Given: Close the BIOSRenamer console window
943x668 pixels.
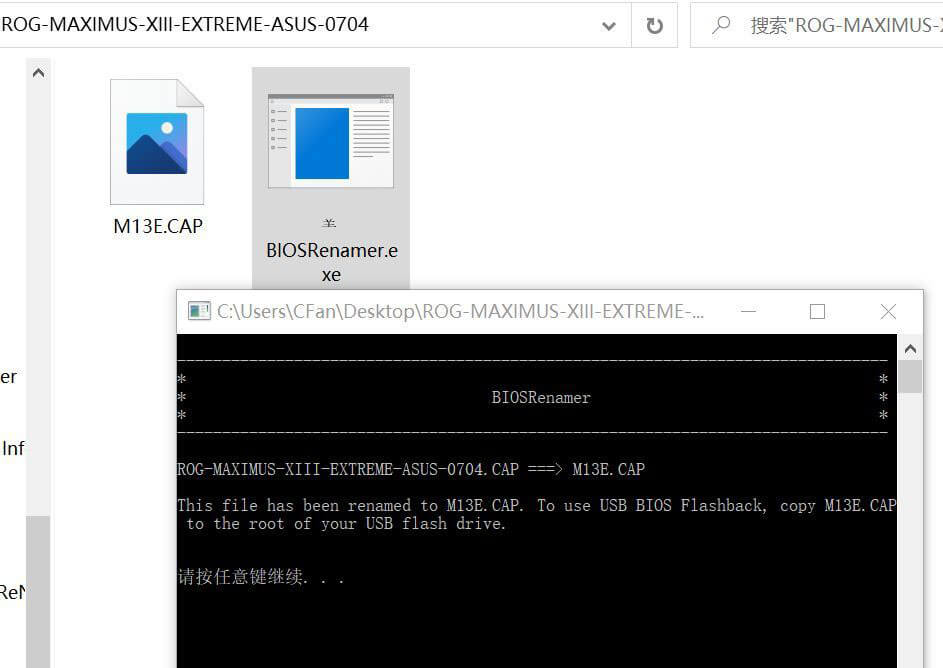Looking at the screenshot, I should tap(887, 312).
